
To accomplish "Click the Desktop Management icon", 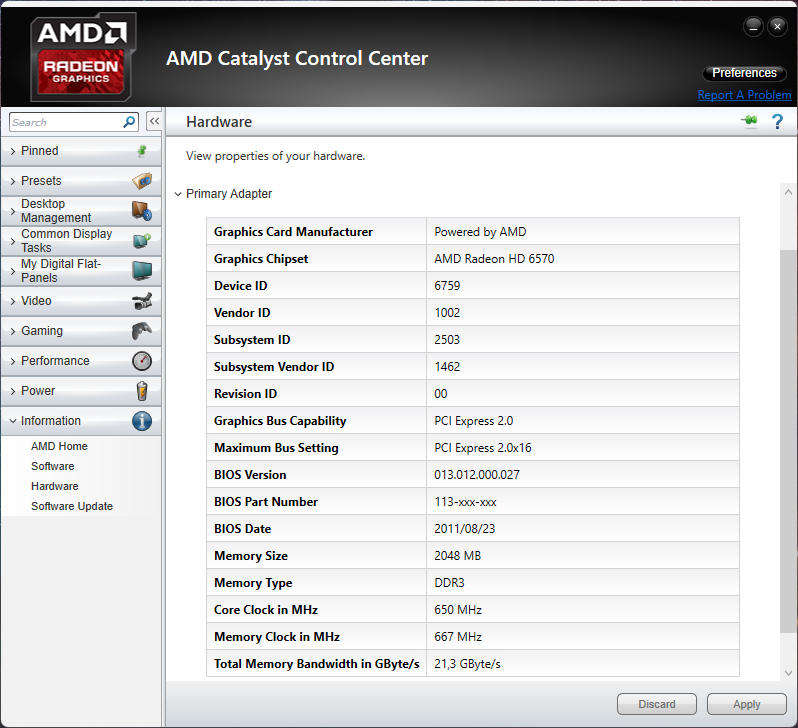I will (x=142, y=211).
